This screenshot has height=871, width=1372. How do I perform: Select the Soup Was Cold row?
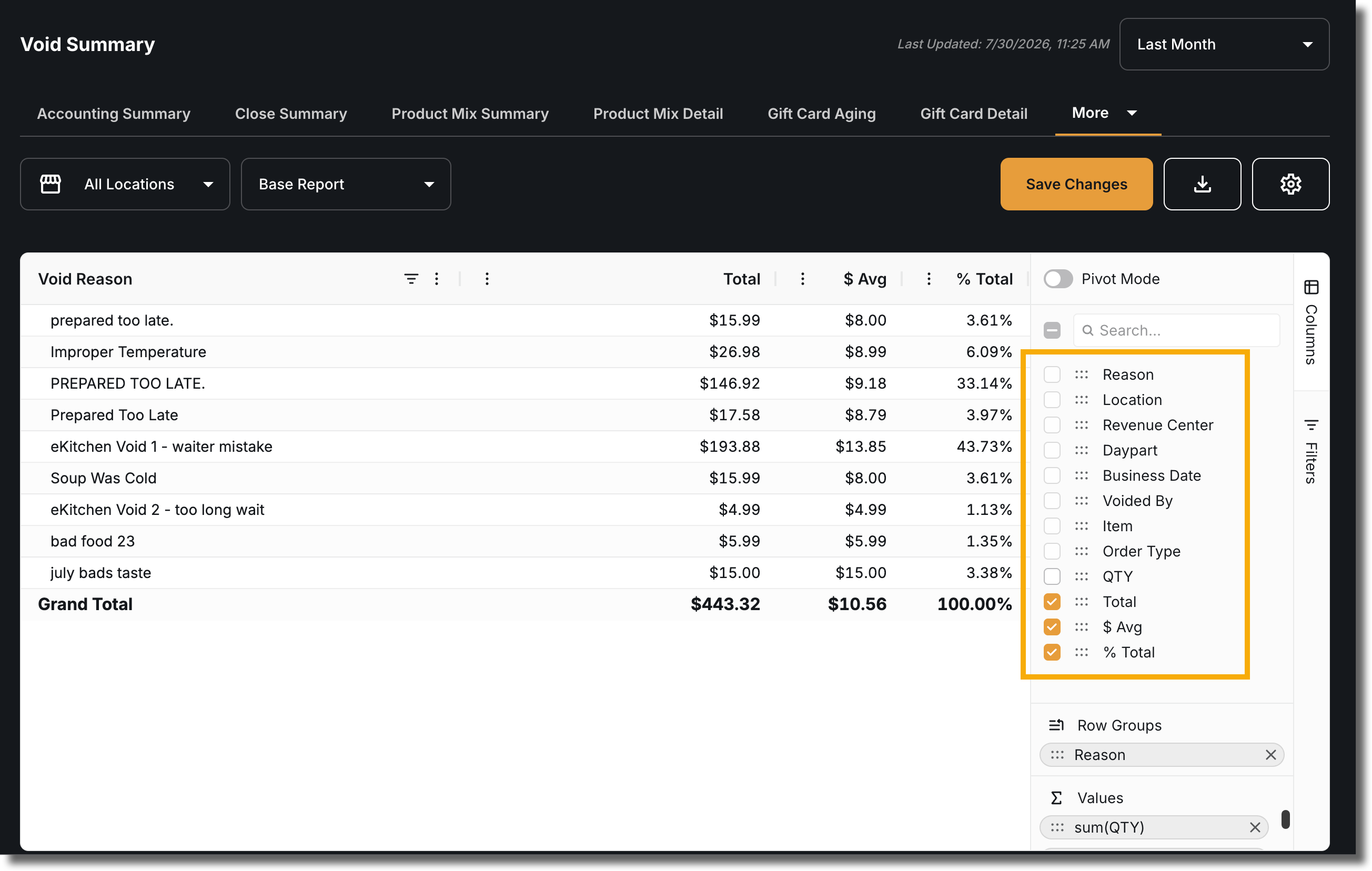click(x=524, y=478)
